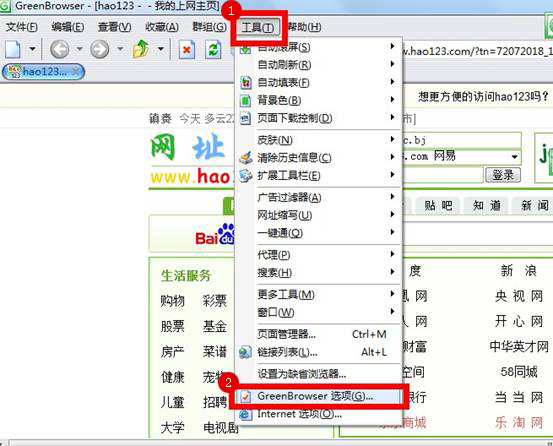The width and height of the screenshot is (553, 446).
Task: Click the red X Stop loading icon
Action: click(187, 50)
